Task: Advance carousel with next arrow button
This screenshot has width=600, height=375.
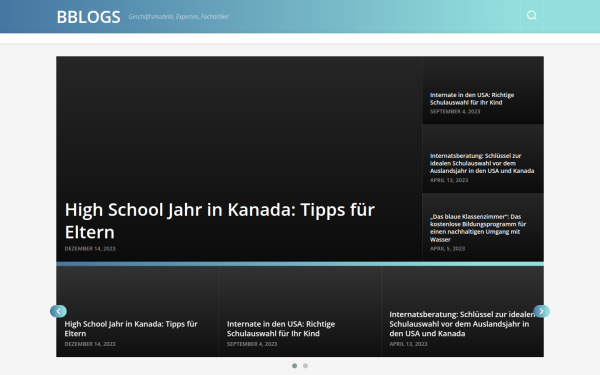Action: 541,311
